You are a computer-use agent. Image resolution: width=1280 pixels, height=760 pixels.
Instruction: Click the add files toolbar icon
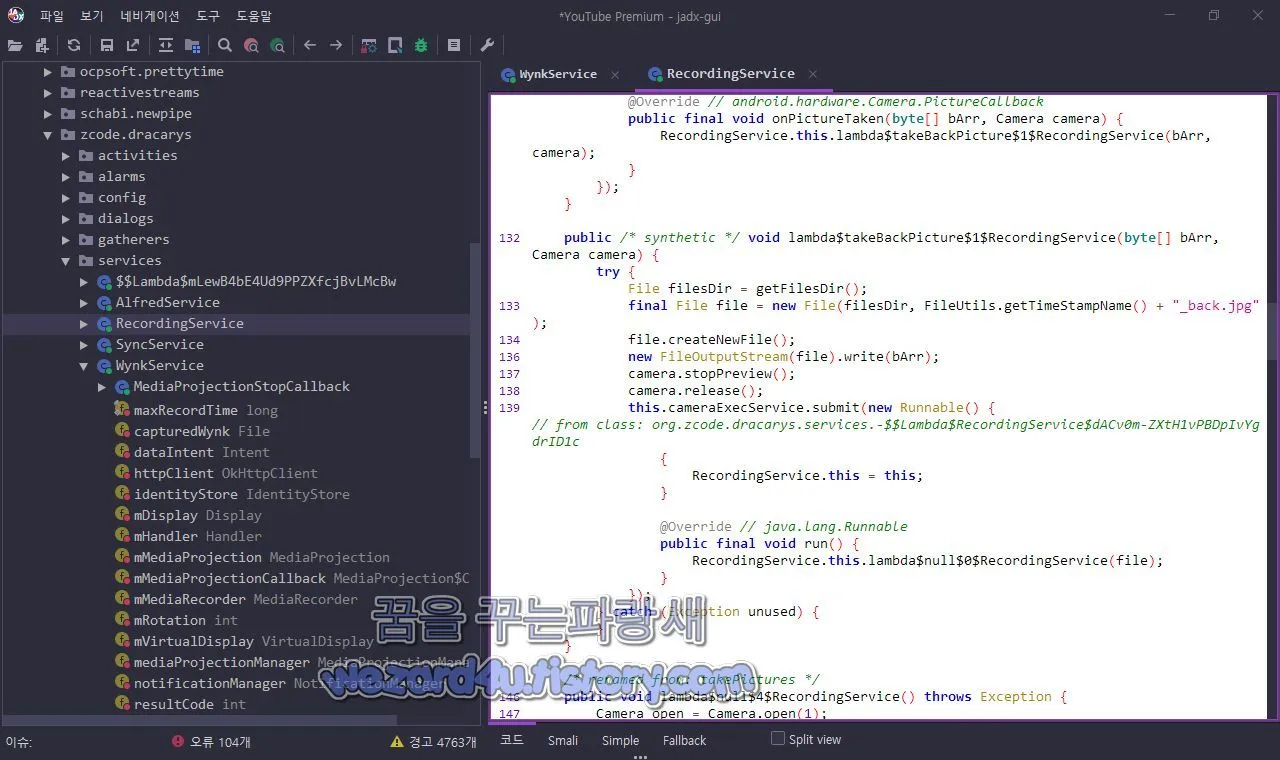[42, 45]
